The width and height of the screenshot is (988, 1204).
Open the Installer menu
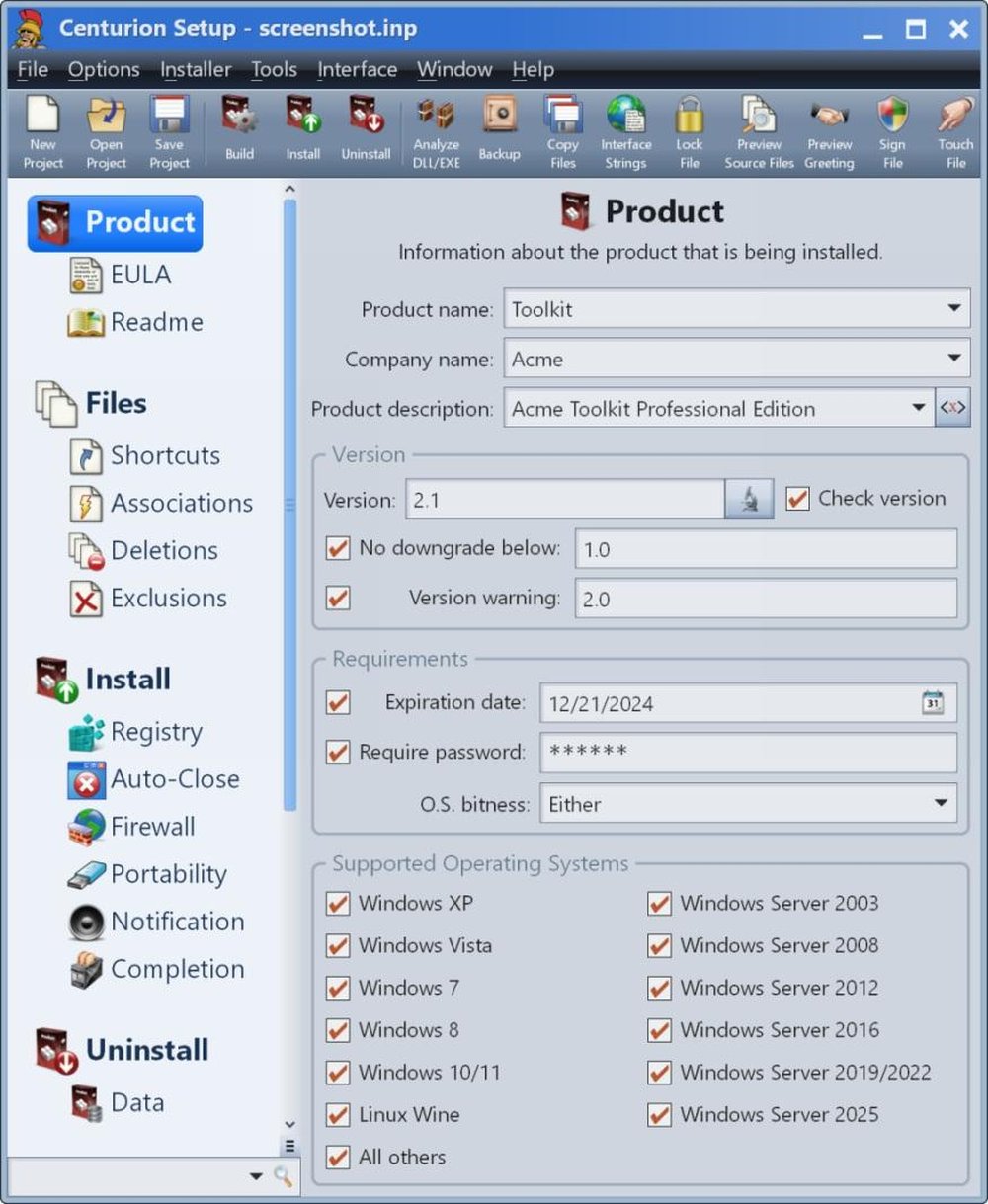click(196, 70)
